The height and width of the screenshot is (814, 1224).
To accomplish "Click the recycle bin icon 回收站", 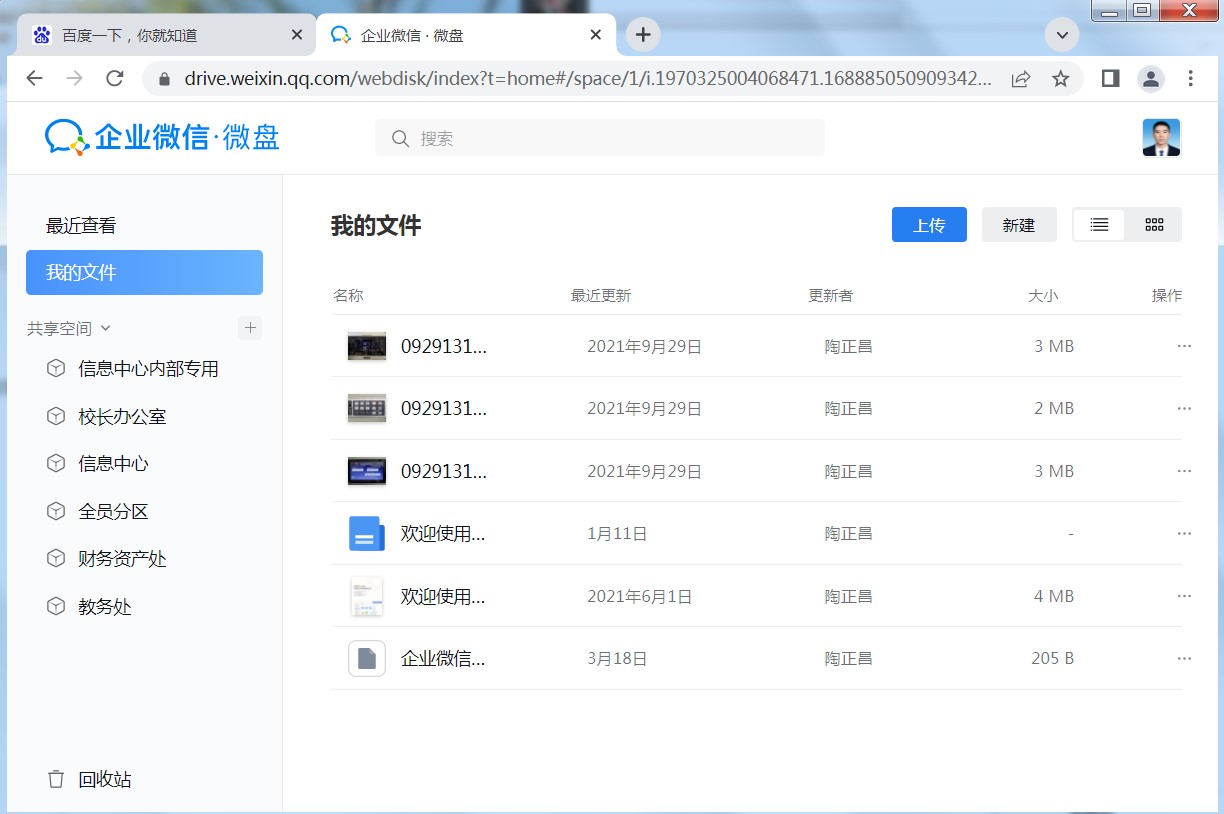I will tap(57, 779).
